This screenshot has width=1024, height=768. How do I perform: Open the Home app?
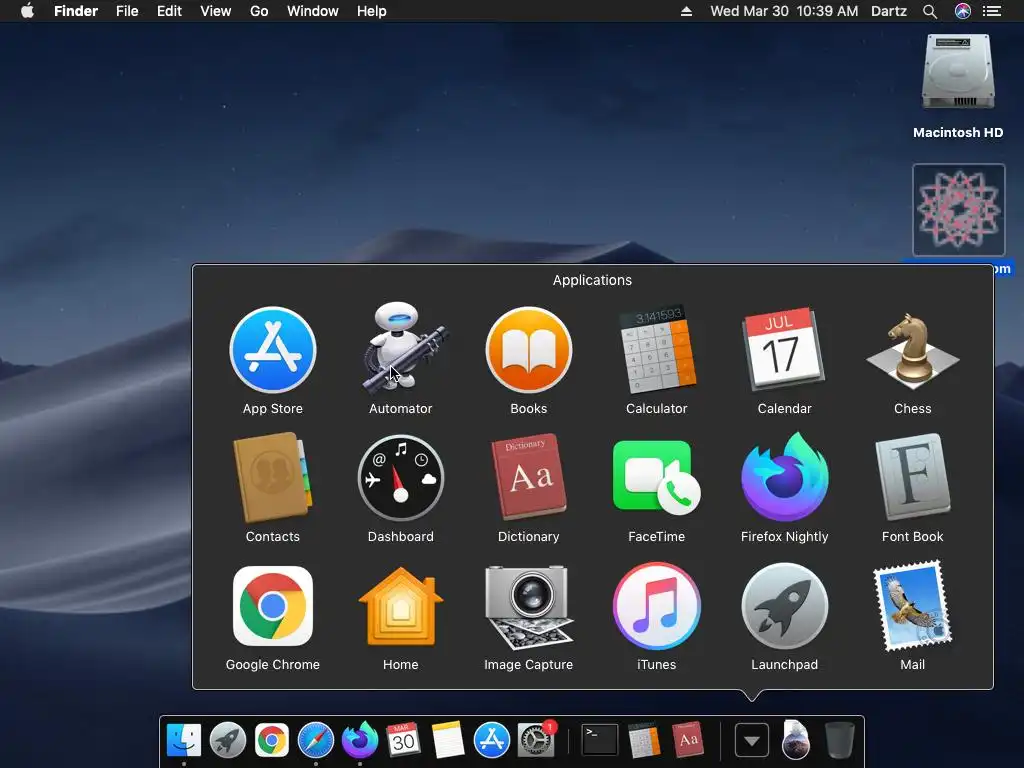[400, 606]
